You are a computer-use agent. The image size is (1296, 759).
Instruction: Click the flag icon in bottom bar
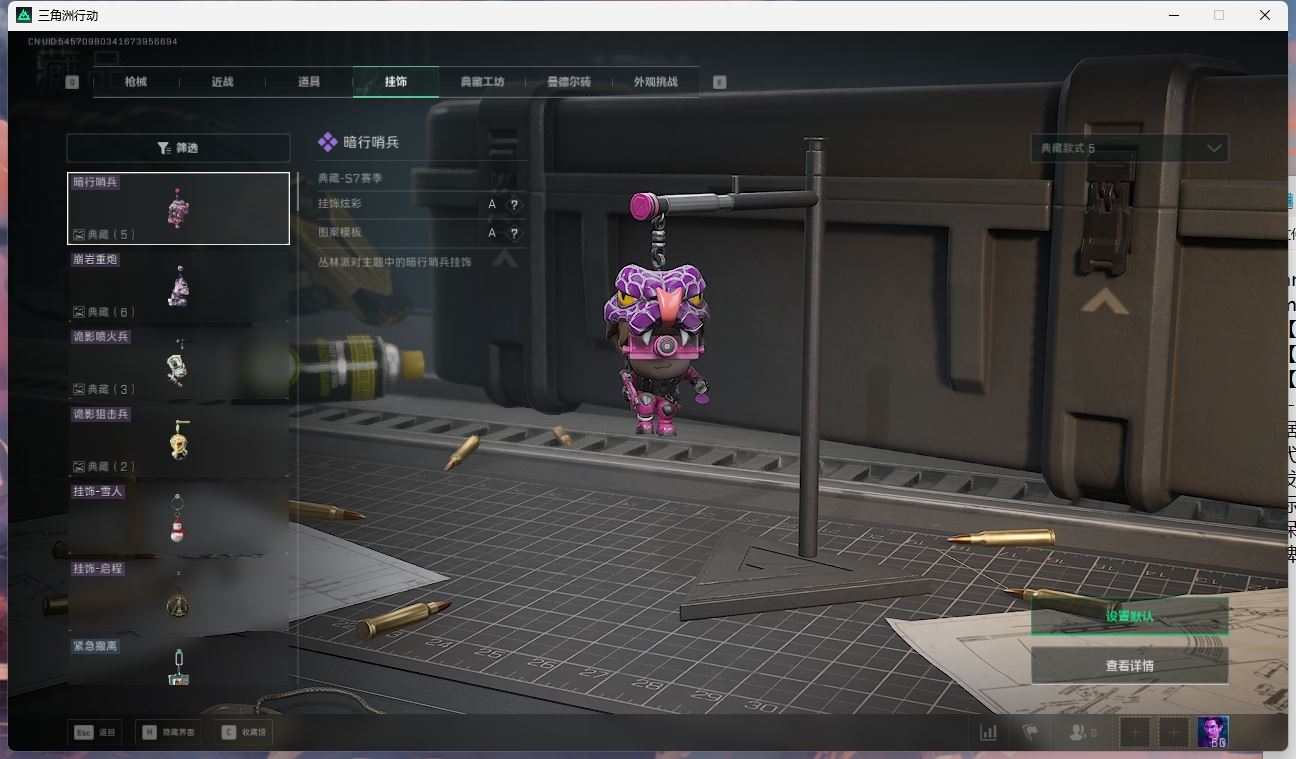pyautogui.click(x=1029, y=733)
